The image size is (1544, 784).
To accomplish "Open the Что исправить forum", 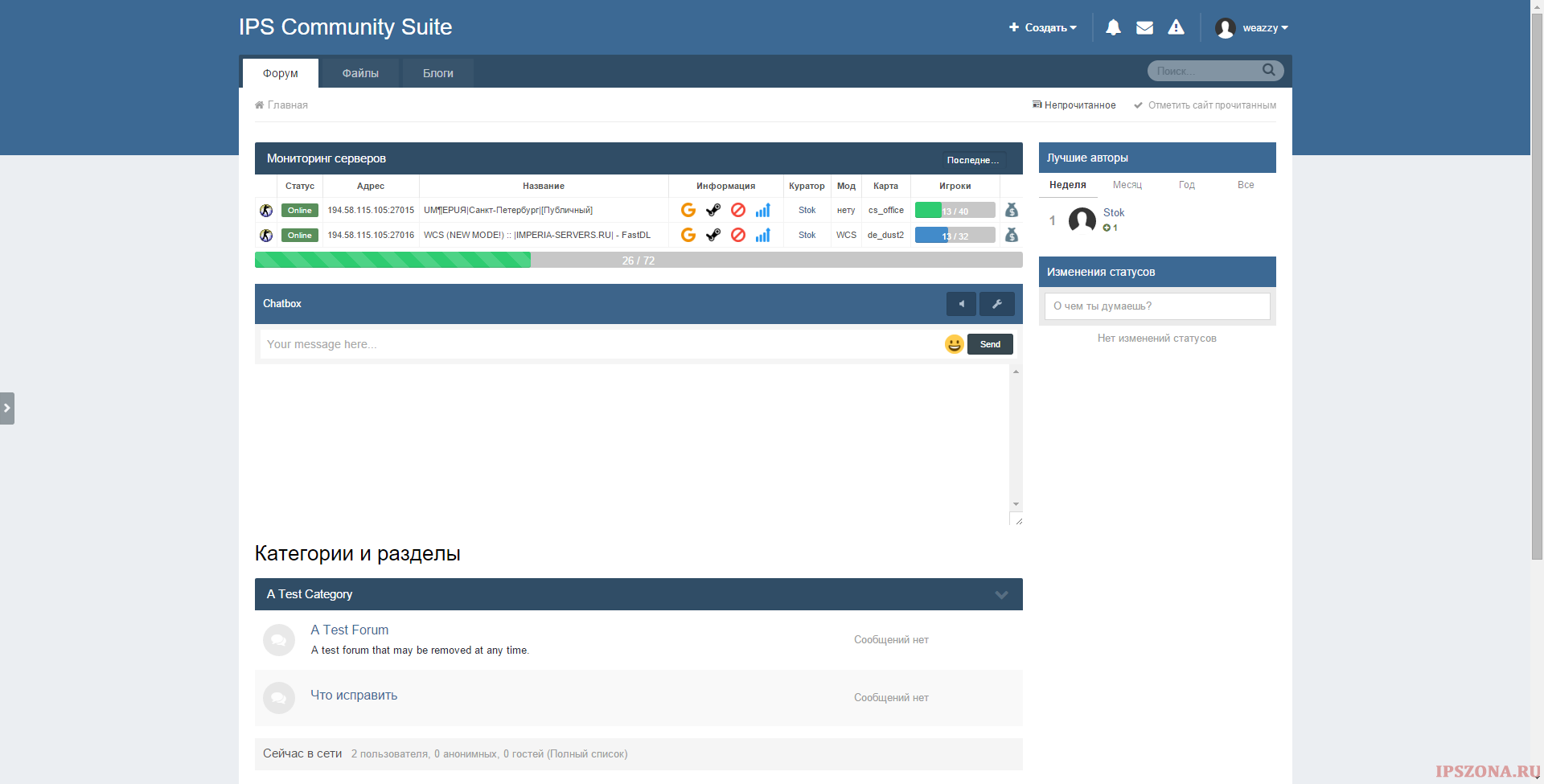I will [354, 696].
